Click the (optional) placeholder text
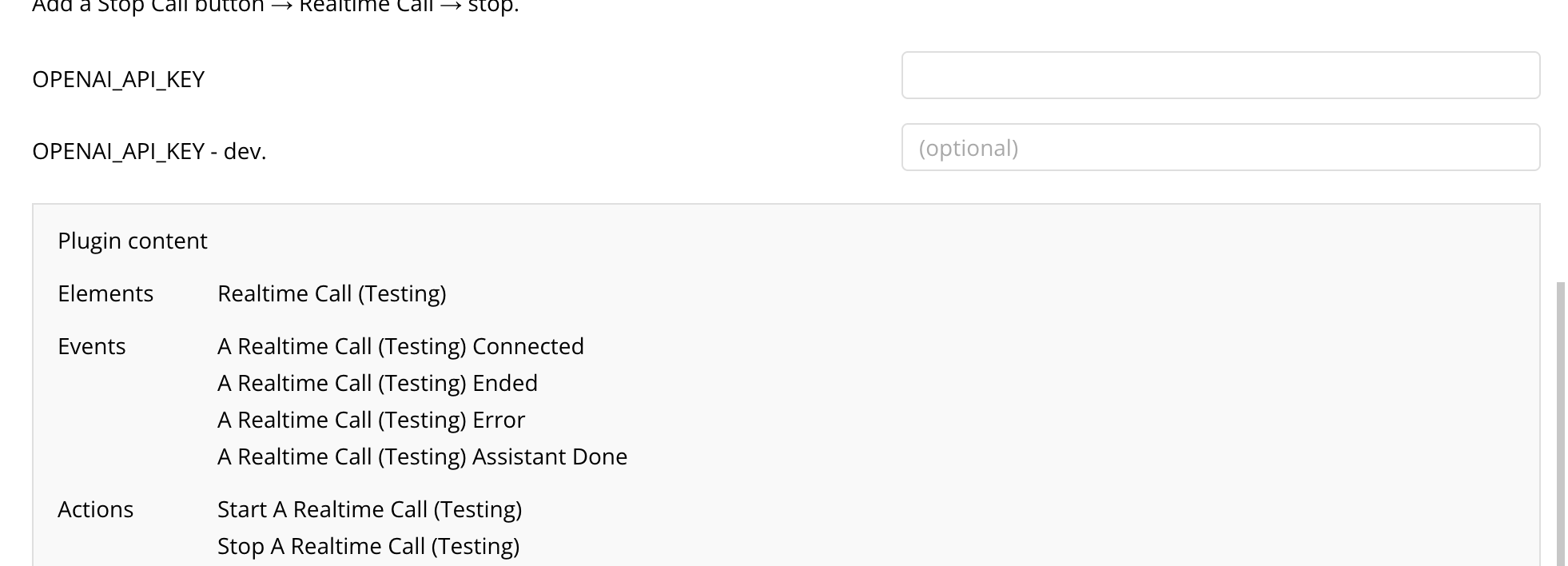1568x566 pixels. tap(969, 148)
